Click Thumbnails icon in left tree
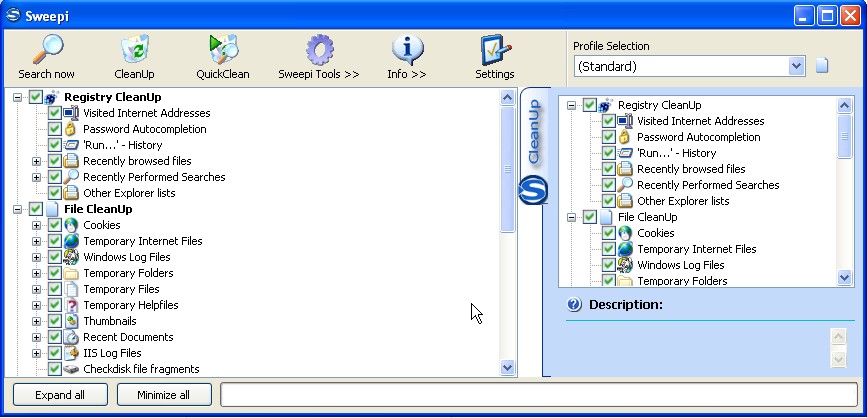 [71, 322]
